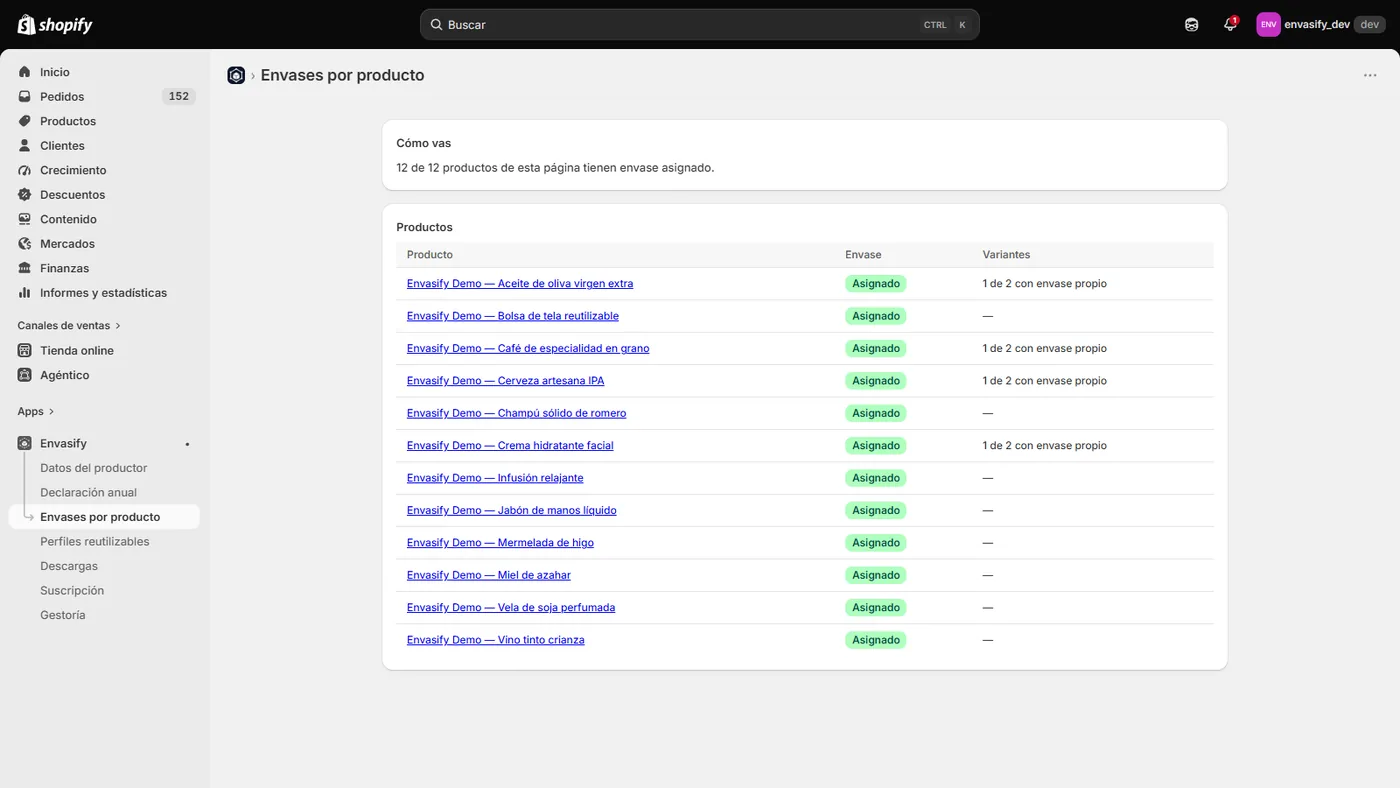
Task: Click the Mercados globe icon
Action: click(25, 244)
